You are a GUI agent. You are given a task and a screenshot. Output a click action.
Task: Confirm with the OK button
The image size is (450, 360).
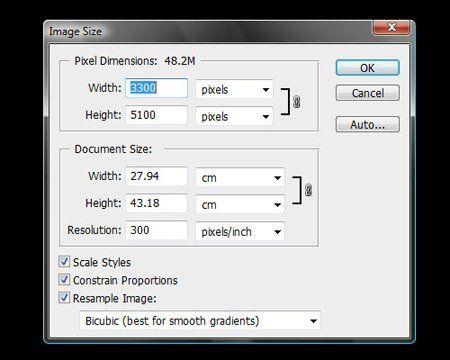(367, 68)
